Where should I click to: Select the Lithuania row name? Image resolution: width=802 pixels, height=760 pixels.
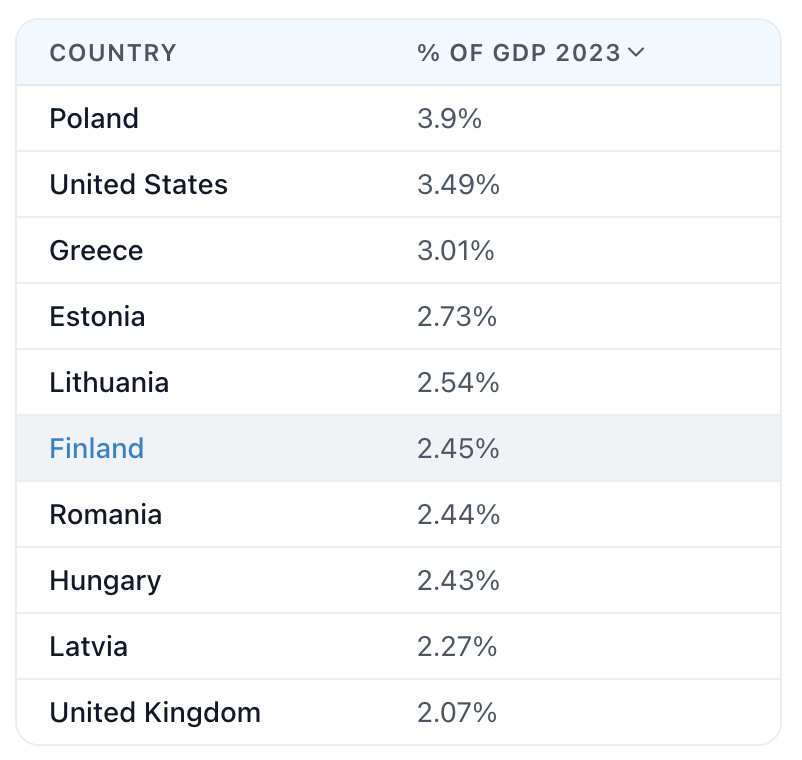(x=109, y=382)
